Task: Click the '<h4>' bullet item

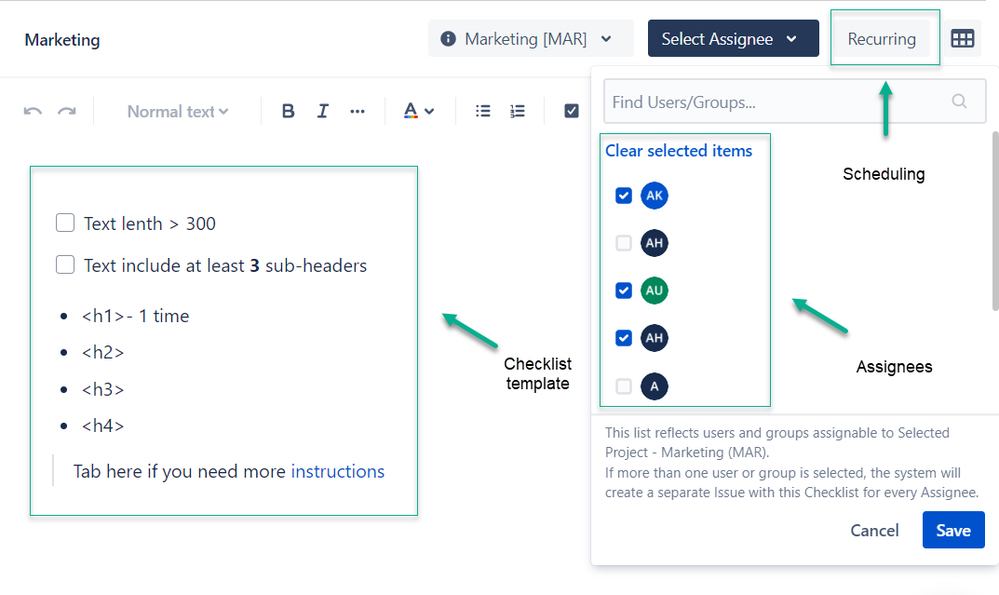Action: click(x=103, y=426)
